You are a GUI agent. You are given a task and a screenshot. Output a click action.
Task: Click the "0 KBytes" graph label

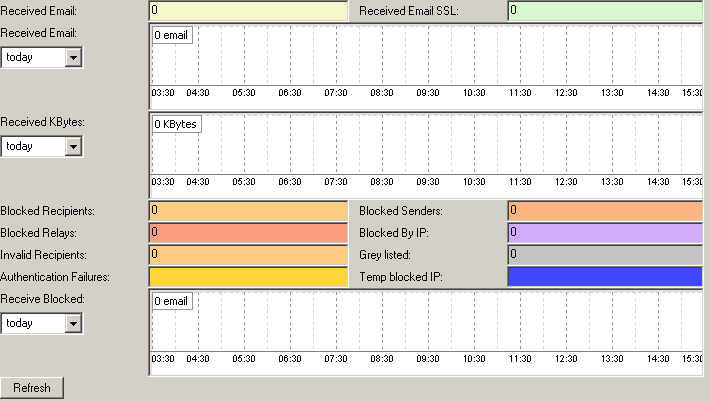177,125
